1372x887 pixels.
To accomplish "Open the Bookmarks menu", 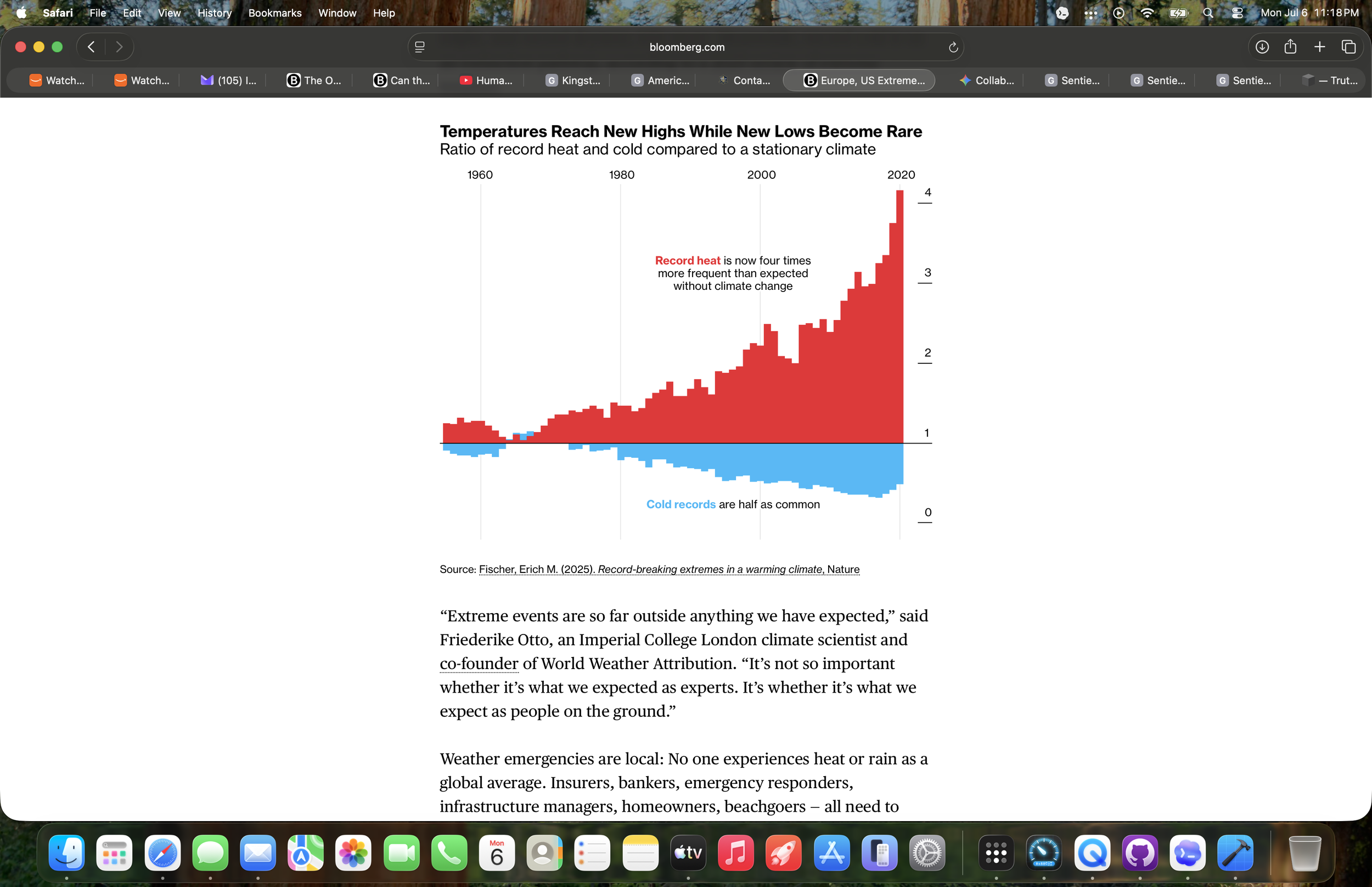I will pos(274,13).
